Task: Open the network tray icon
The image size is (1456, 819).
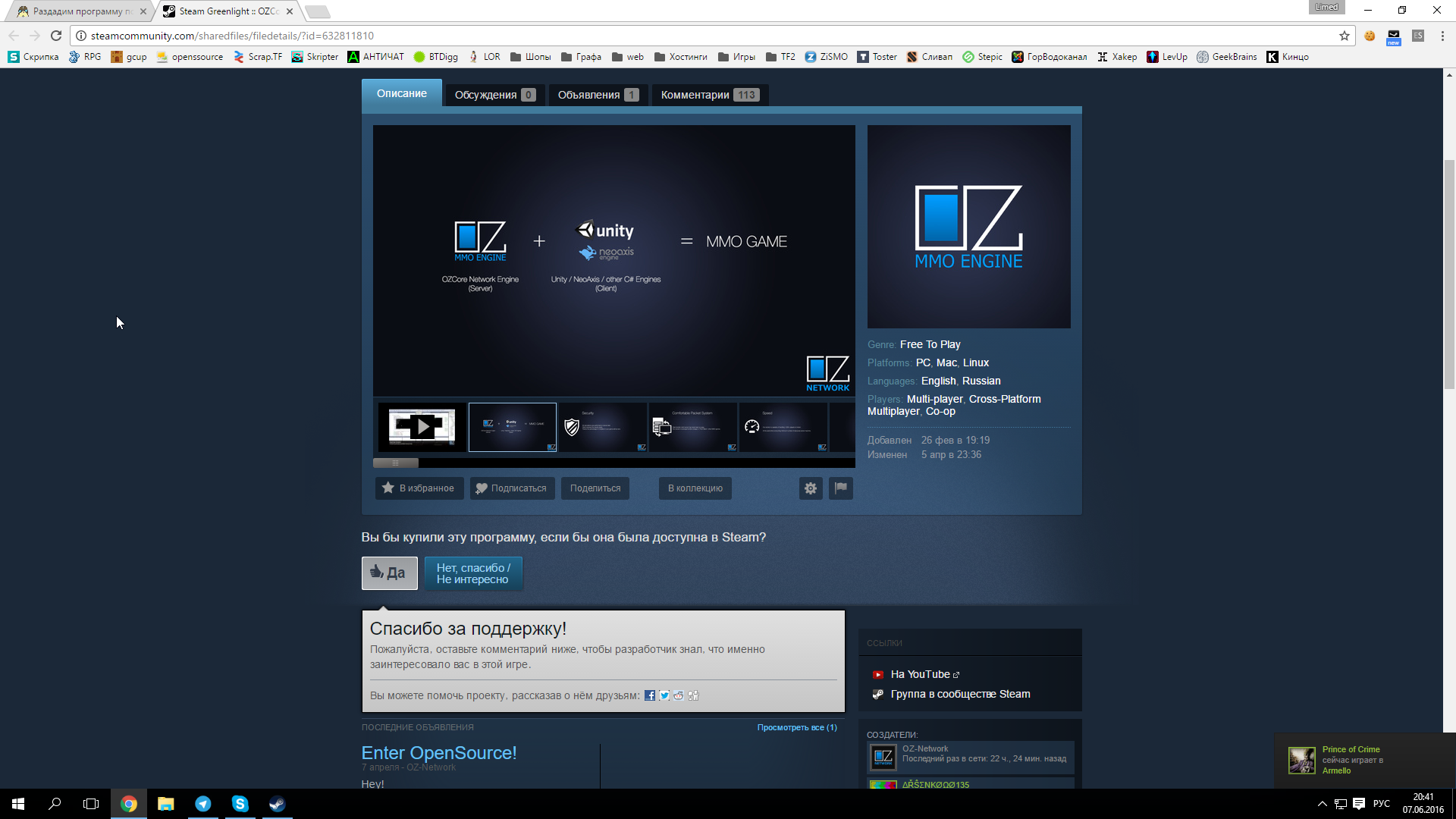Action: tap(1341, 804)
